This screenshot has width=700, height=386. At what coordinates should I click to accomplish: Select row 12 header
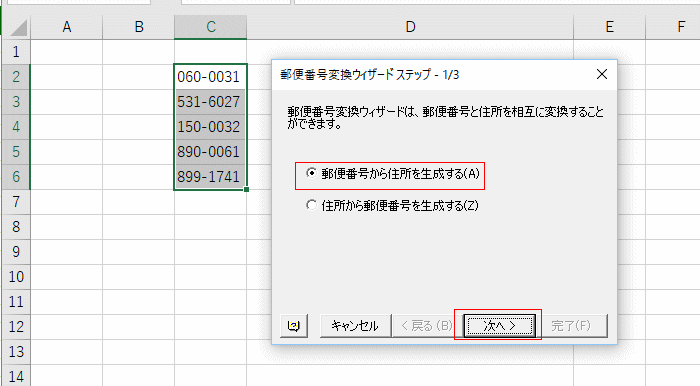pyautogui.click(x=16, y=327)
